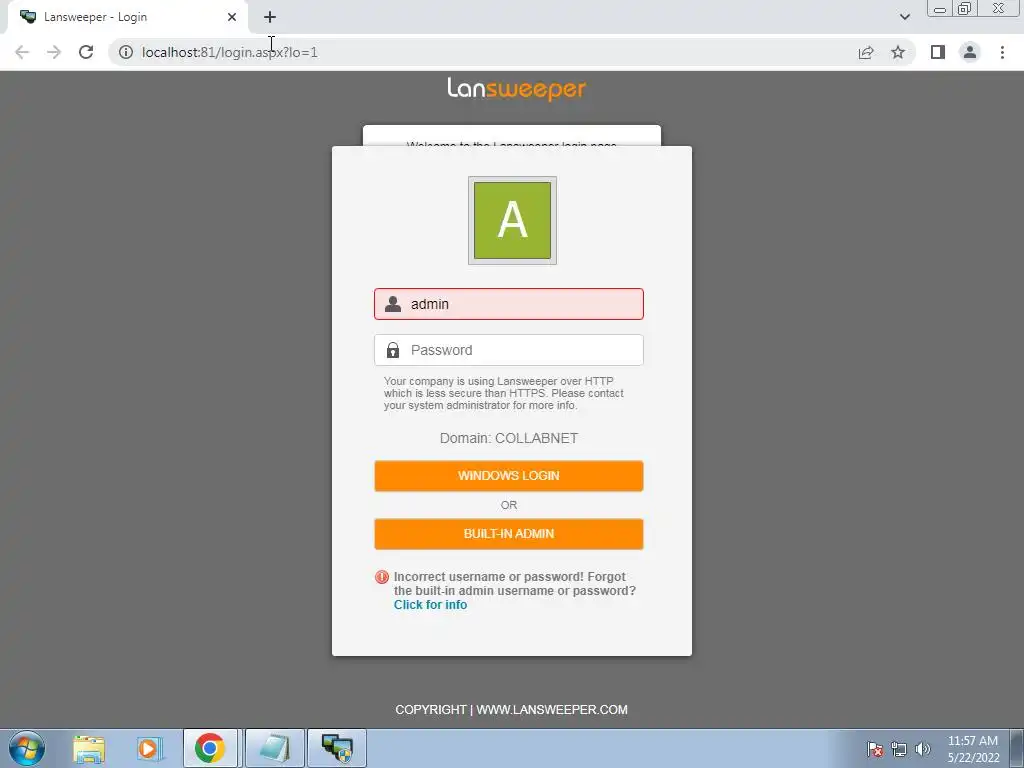Click the WINDOWS LOGIN button
Viewport: 1024px width, 768px height.
pyautogui.click(x=509, y=475)
